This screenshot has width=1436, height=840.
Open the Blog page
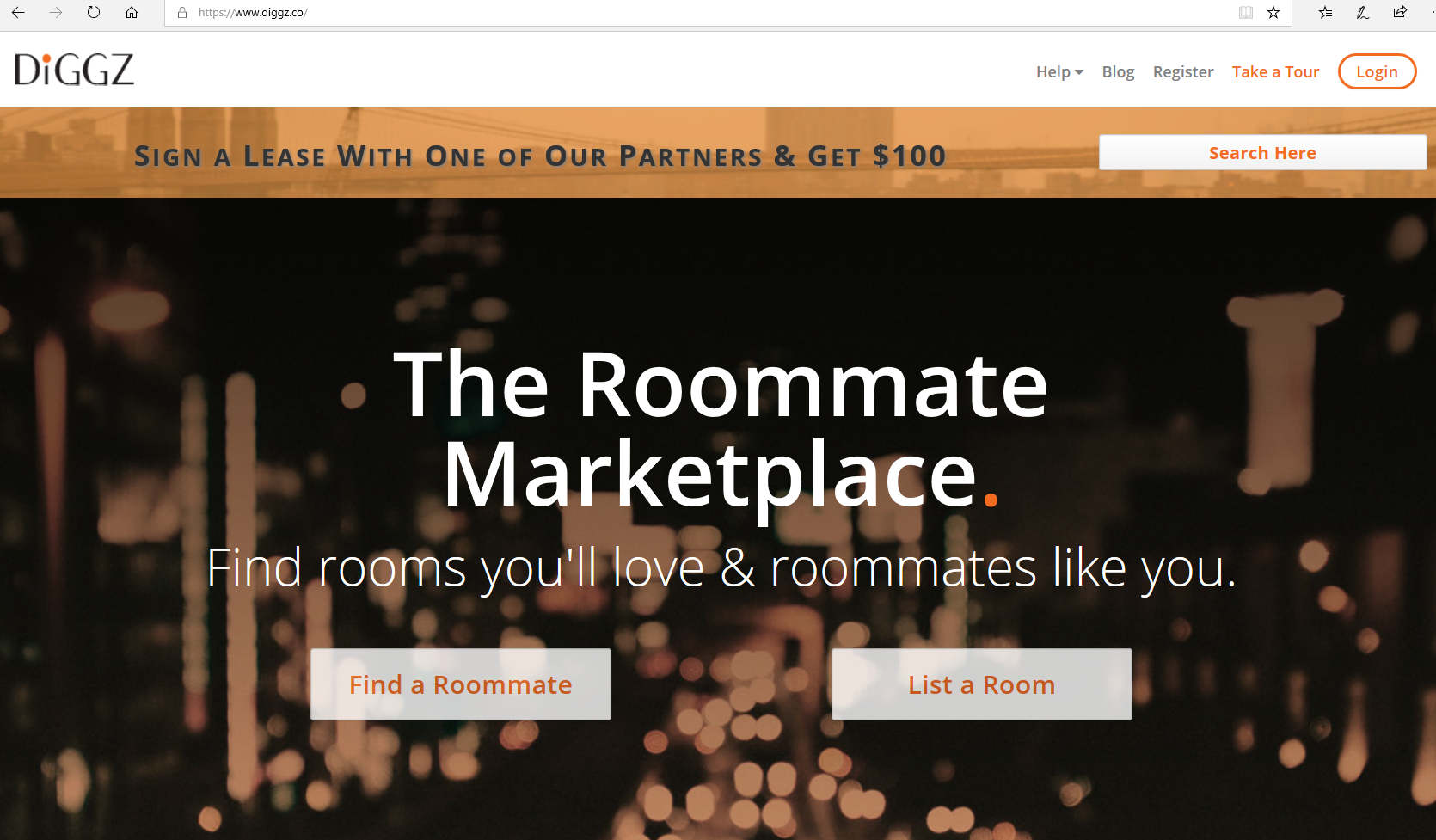coord(1118,72)
